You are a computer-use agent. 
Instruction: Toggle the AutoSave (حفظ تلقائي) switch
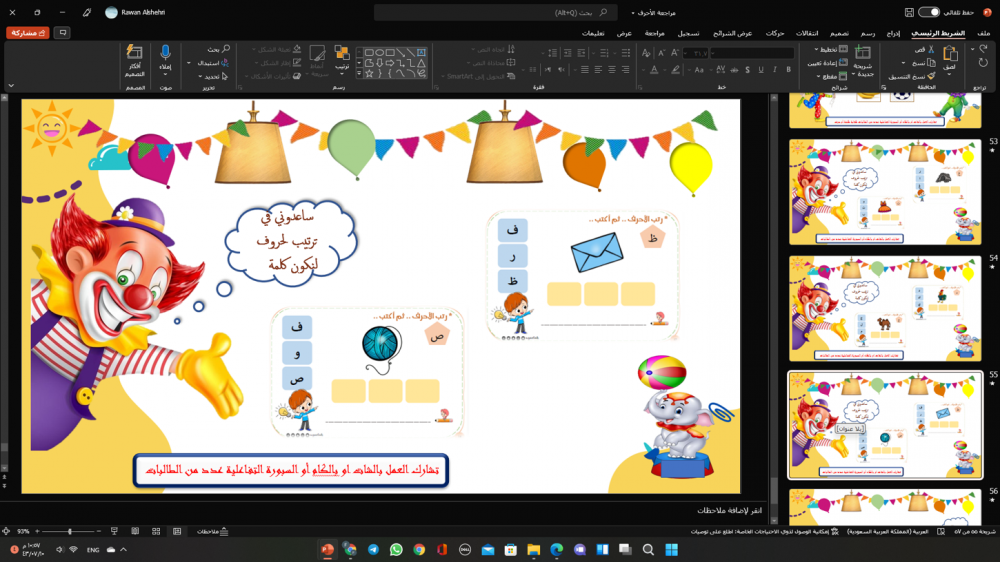click(x=929, y=12)
